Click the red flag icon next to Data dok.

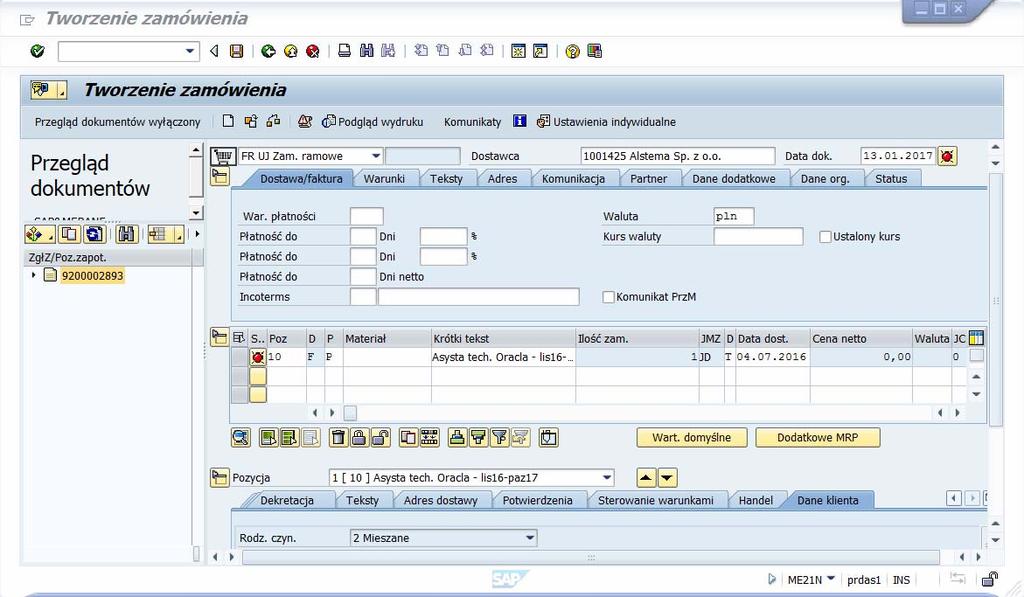(947, 156)
